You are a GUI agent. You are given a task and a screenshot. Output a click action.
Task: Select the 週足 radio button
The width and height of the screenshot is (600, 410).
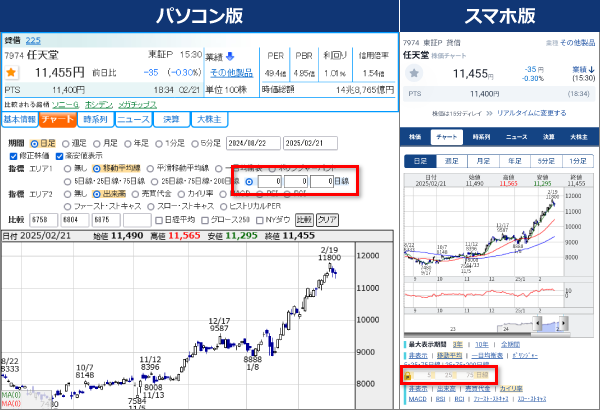pos(65,144)
